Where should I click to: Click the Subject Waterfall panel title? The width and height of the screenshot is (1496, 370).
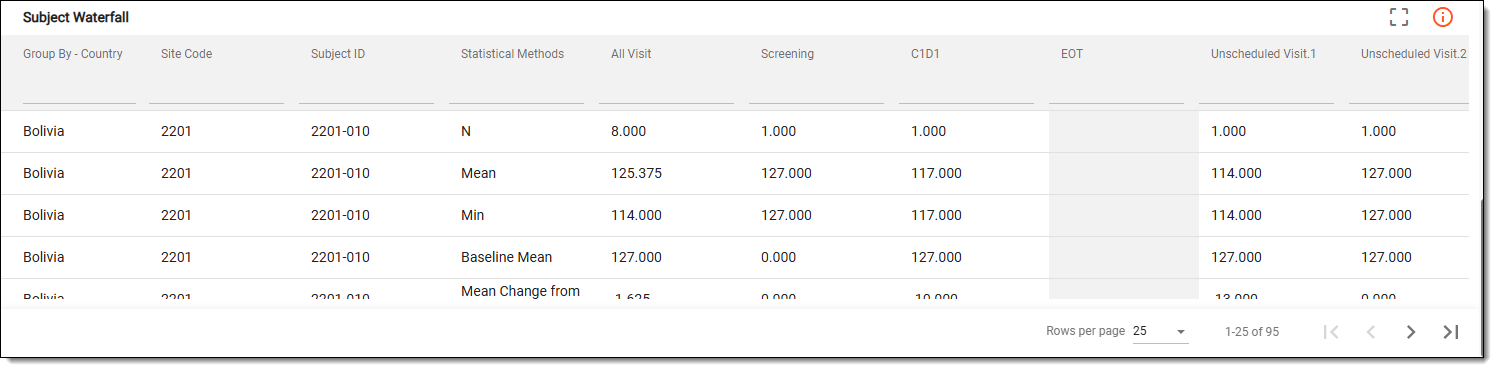point(76,17)
